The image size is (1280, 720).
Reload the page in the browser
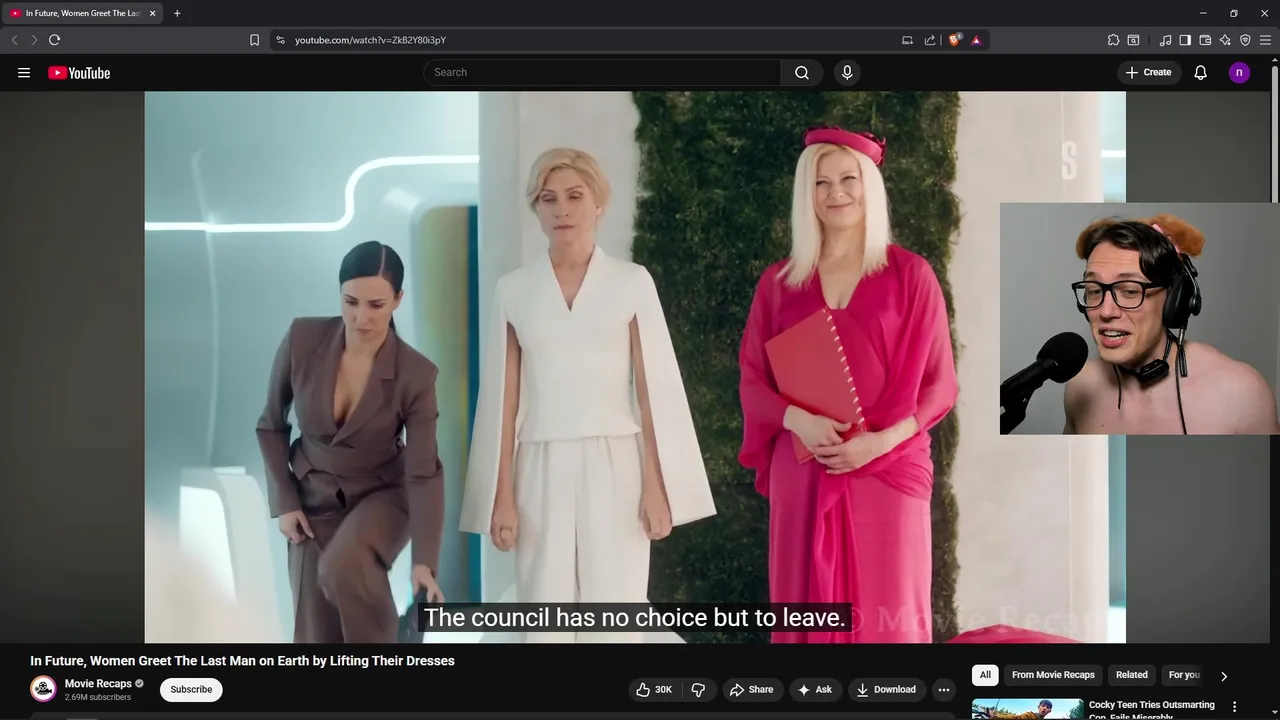click(x=54, y=40)
